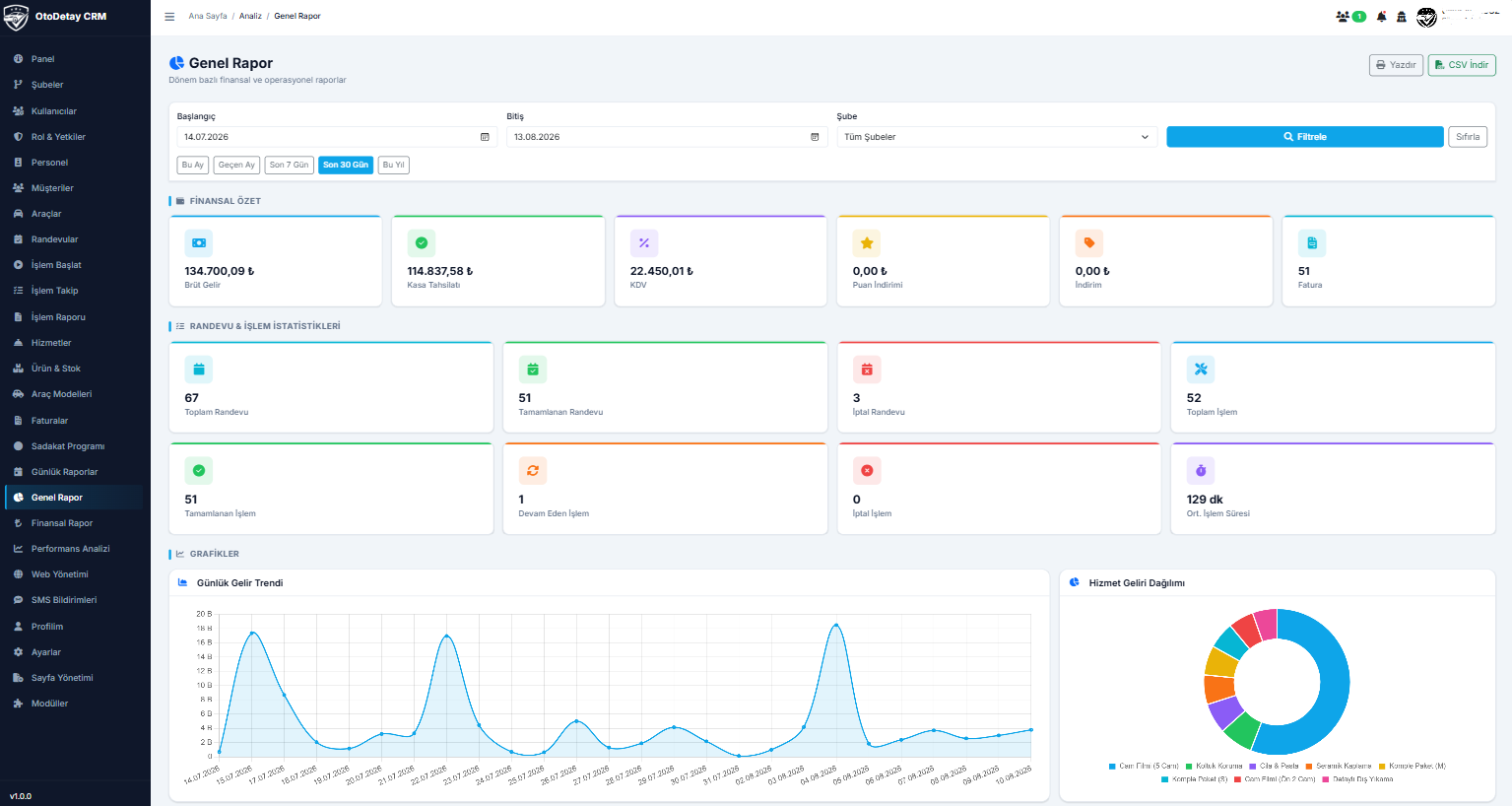Viewport: 1512px width, 806px height.
Task: Click the Başlangıç date input field
Action: point(336,137)
